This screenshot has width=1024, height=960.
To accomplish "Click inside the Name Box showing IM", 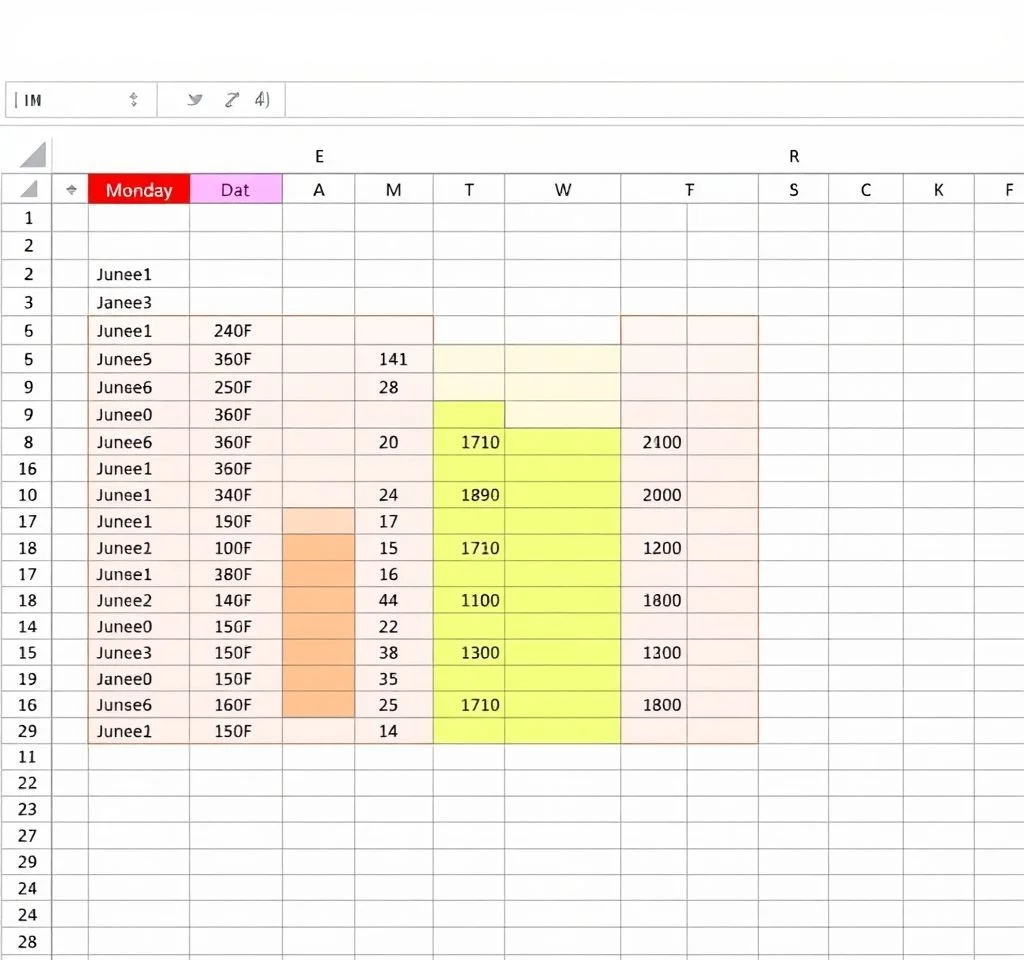I will pyautogui.click(x=60, y=100).
